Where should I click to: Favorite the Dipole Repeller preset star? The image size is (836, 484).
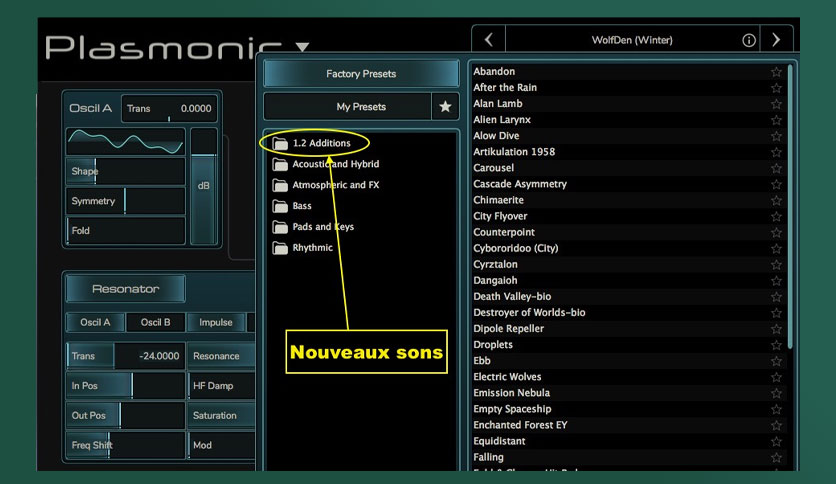[776, 329]
